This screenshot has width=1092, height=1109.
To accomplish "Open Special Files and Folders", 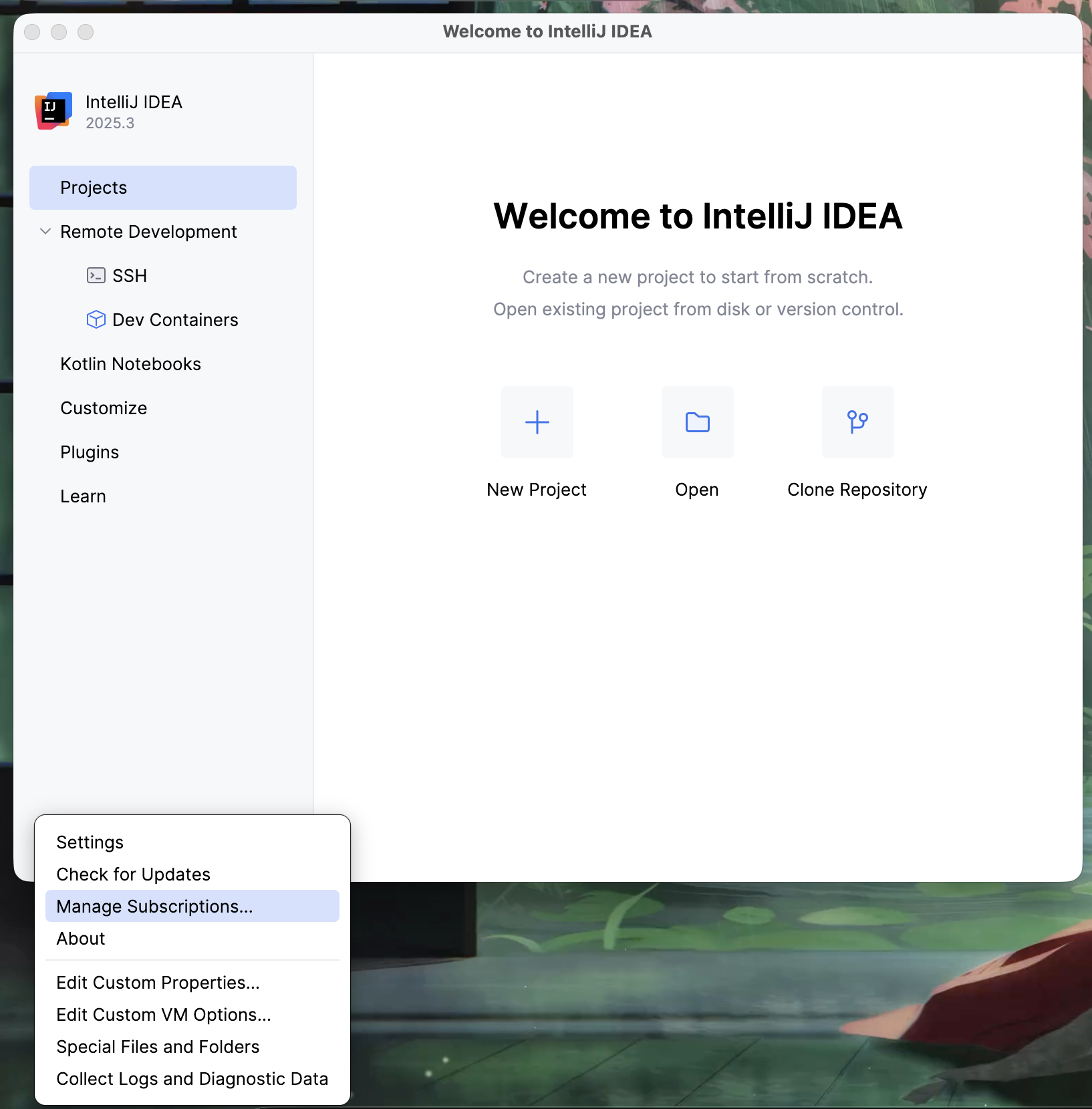I will [158, 1046].
